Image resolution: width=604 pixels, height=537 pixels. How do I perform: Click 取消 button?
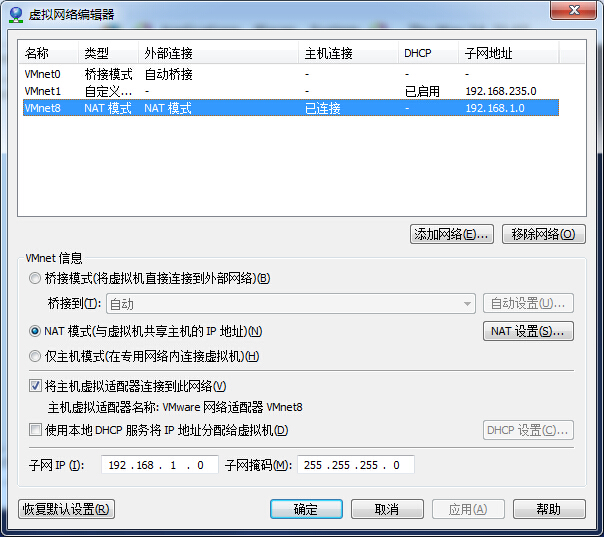(x=387, y=509)
